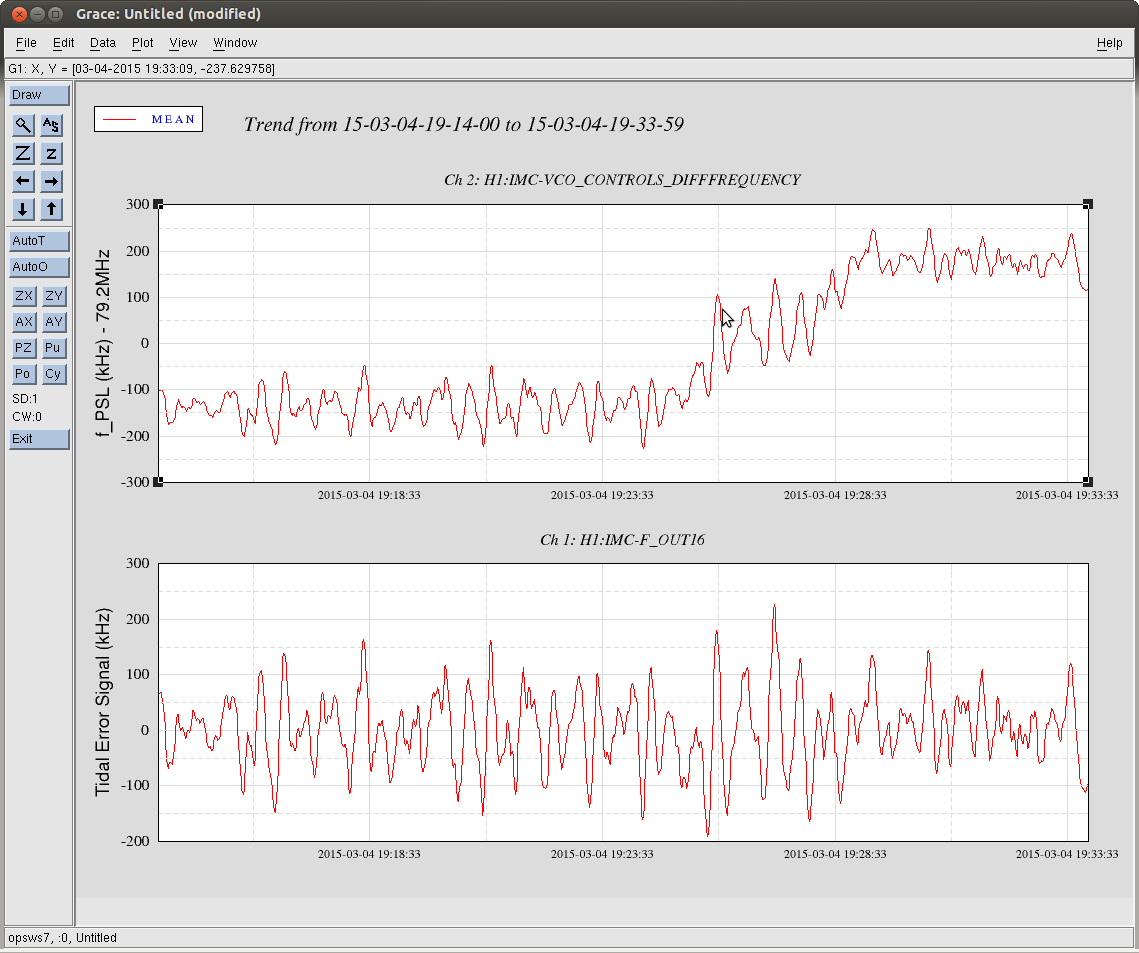Click the bottom-left graph selection handle

(x=158, y=482)
